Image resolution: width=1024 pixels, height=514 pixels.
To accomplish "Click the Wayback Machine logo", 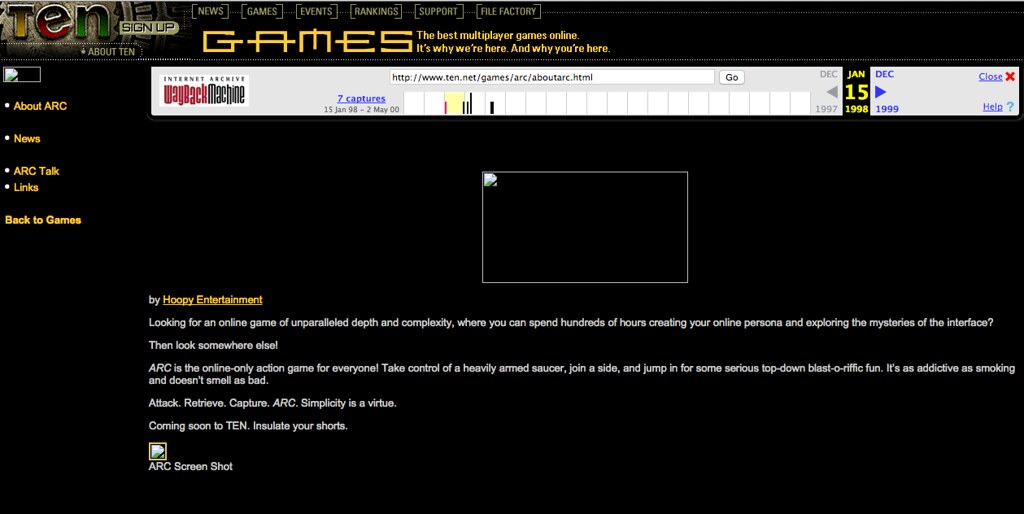I will tap(205, 91).
